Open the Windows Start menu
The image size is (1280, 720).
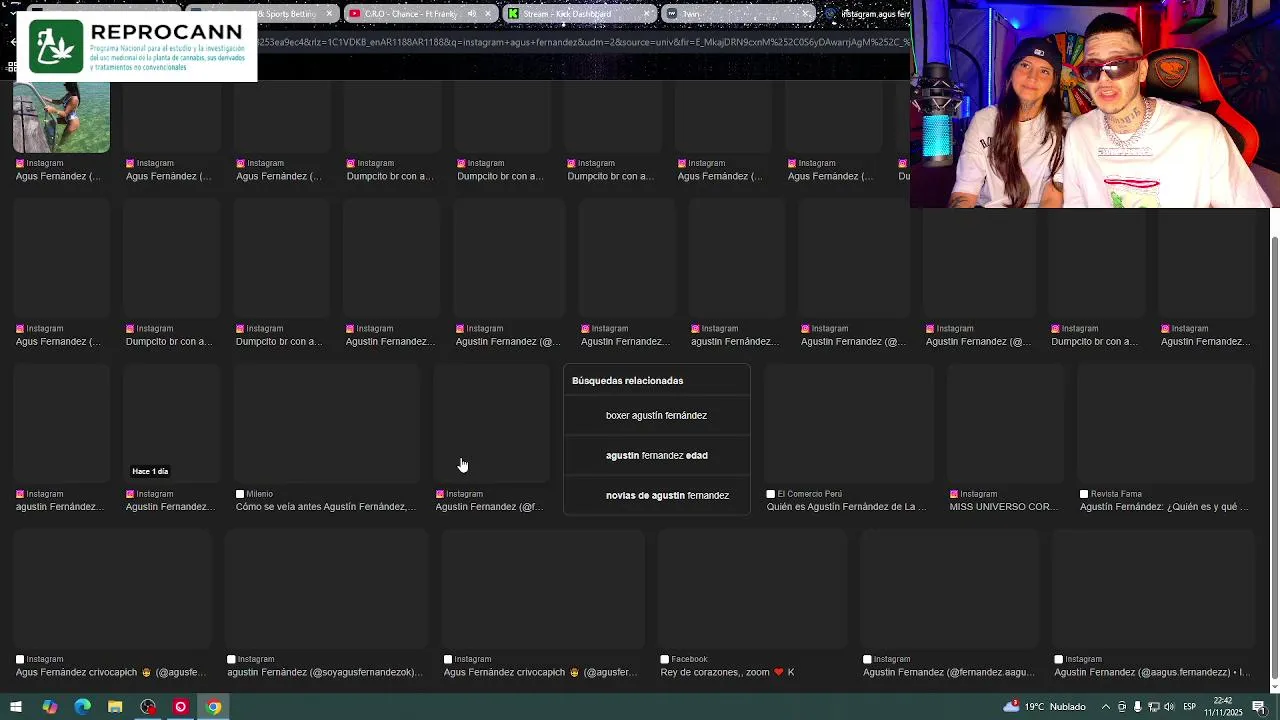point(16,707)
